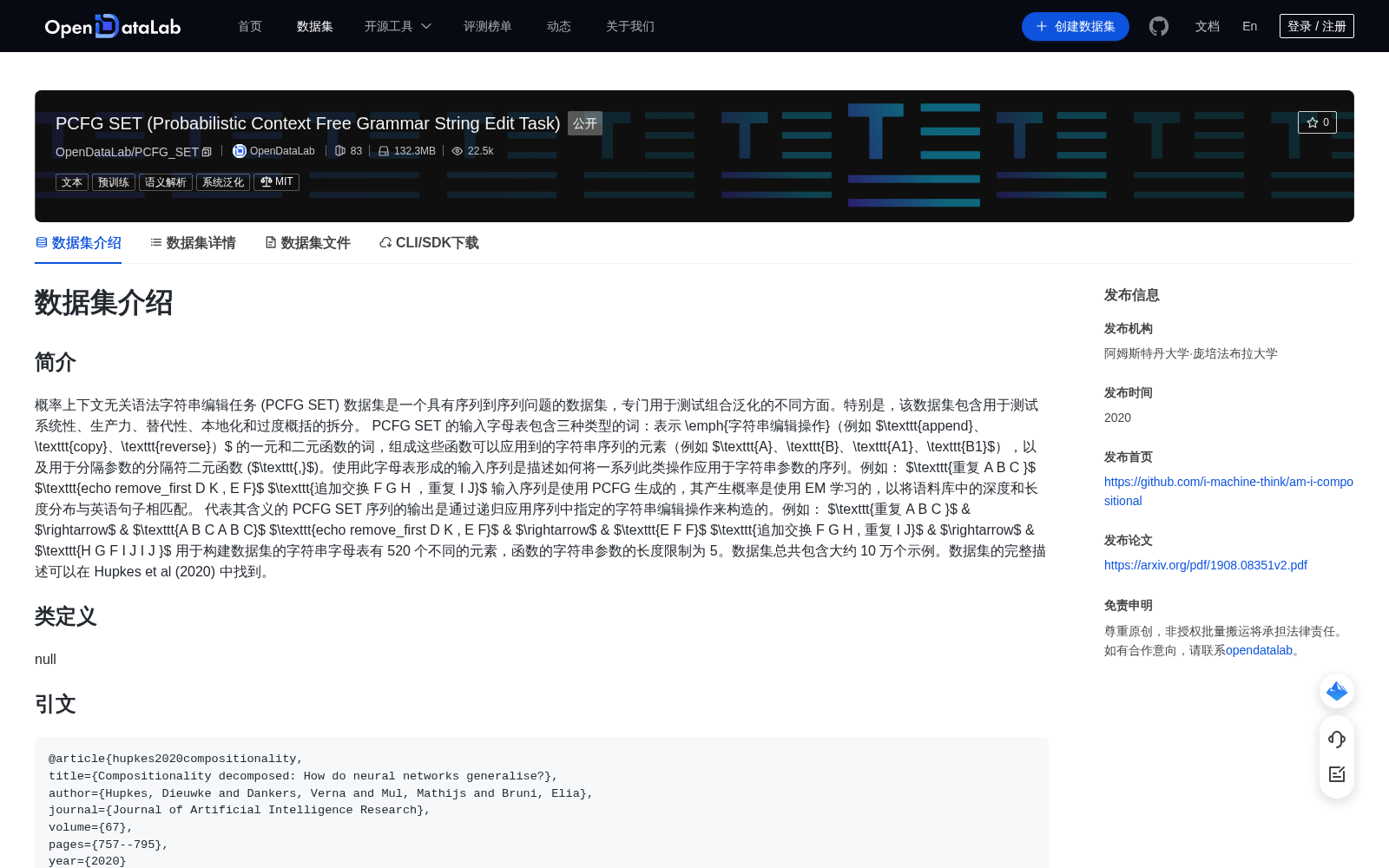Open the 动态 menu item
Image resolution: width=1389 pixels, height=868 pixels.
click(559, 26)
